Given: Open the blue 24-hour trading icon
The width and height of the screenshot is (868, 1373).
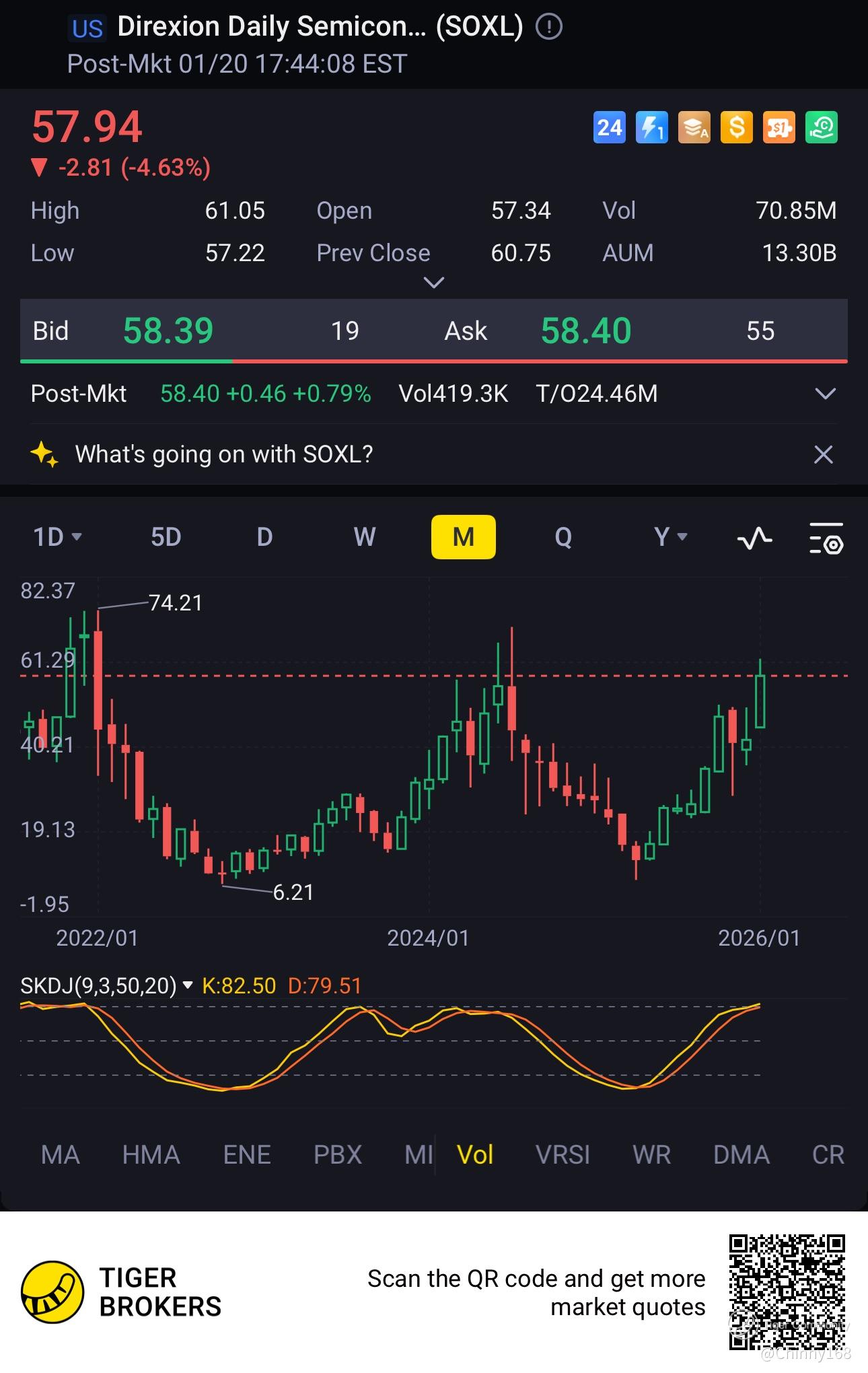Looking at the screenshot, I should pos(610,127).
